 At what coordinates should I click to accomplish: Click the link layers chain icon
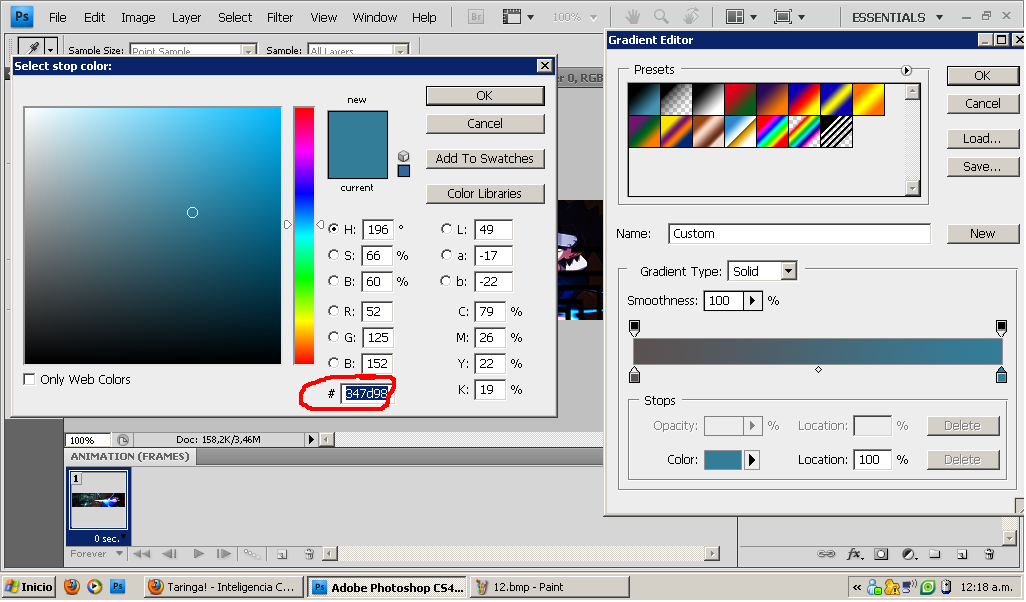(826, 553)
